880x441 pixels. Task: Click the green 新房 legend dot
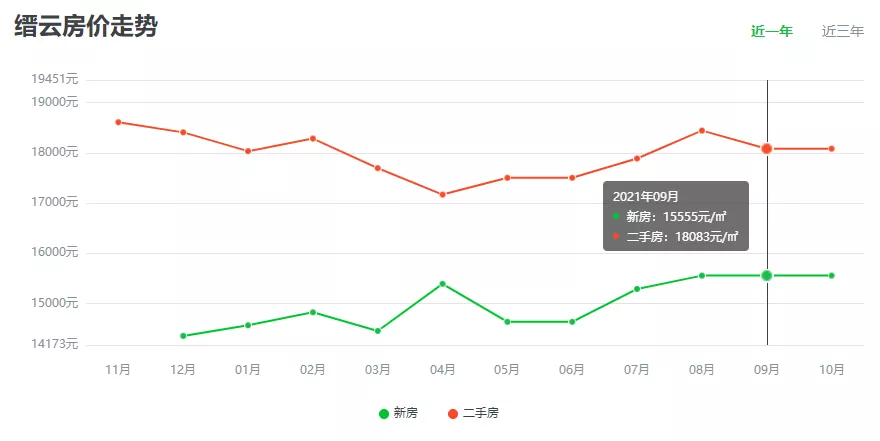(384, 413)
